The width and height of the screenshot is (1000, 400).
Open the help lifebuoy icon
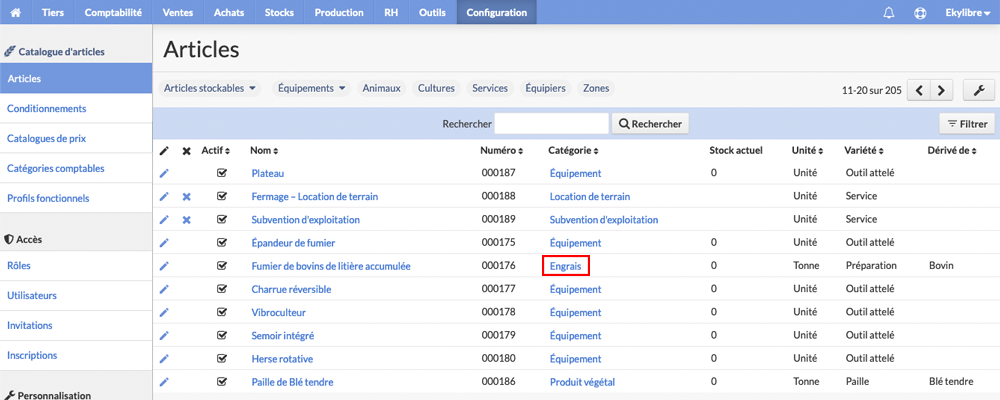(x=920, y=12)
